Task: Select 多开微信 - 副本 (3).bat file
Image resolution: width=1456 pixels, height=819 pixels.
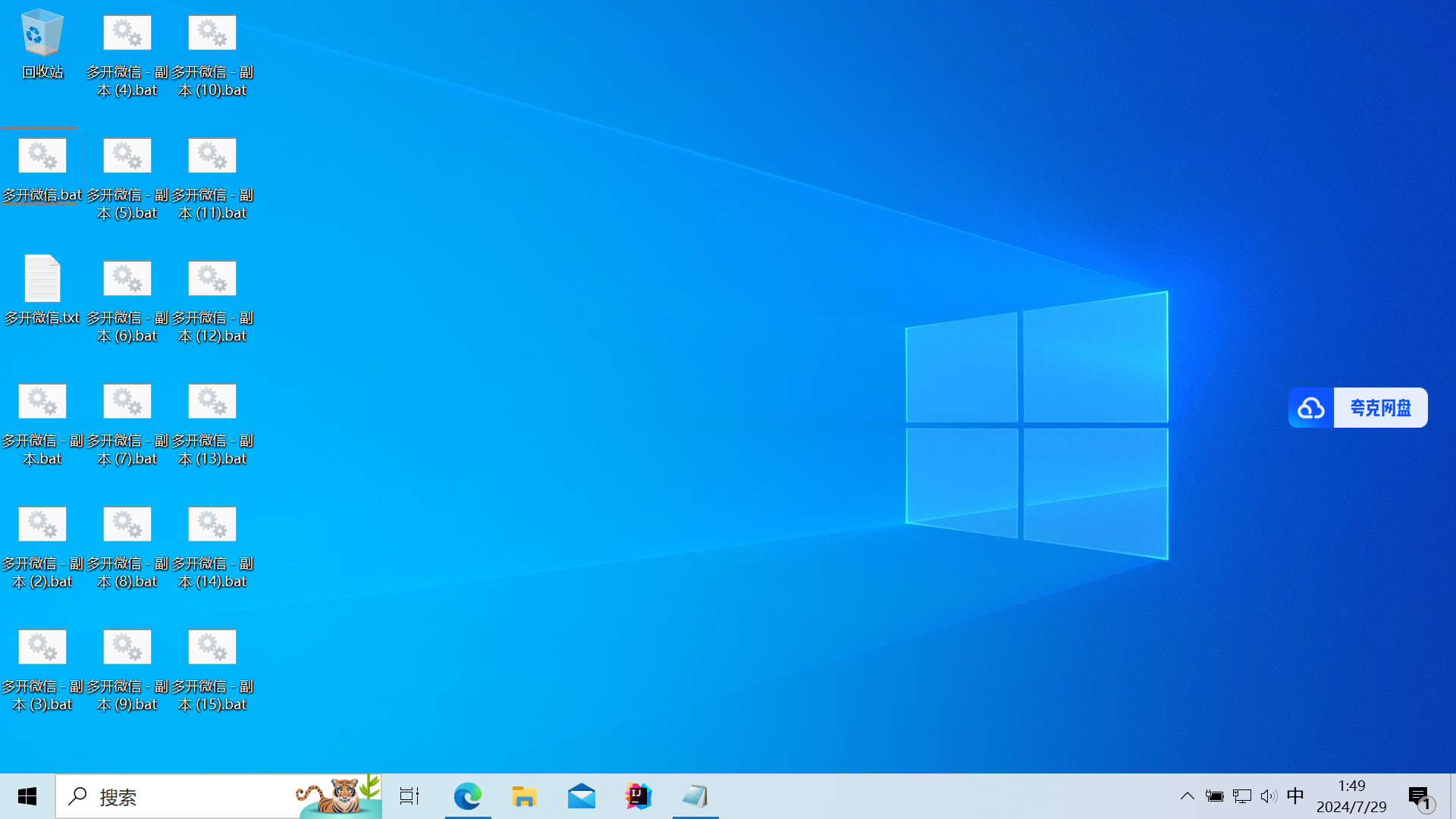Action: point(42,670)
